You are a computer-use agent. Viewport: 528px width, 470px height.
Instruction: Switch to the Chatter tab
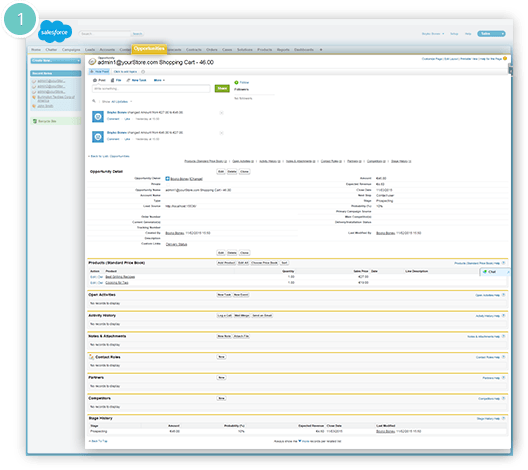point(51,50)
